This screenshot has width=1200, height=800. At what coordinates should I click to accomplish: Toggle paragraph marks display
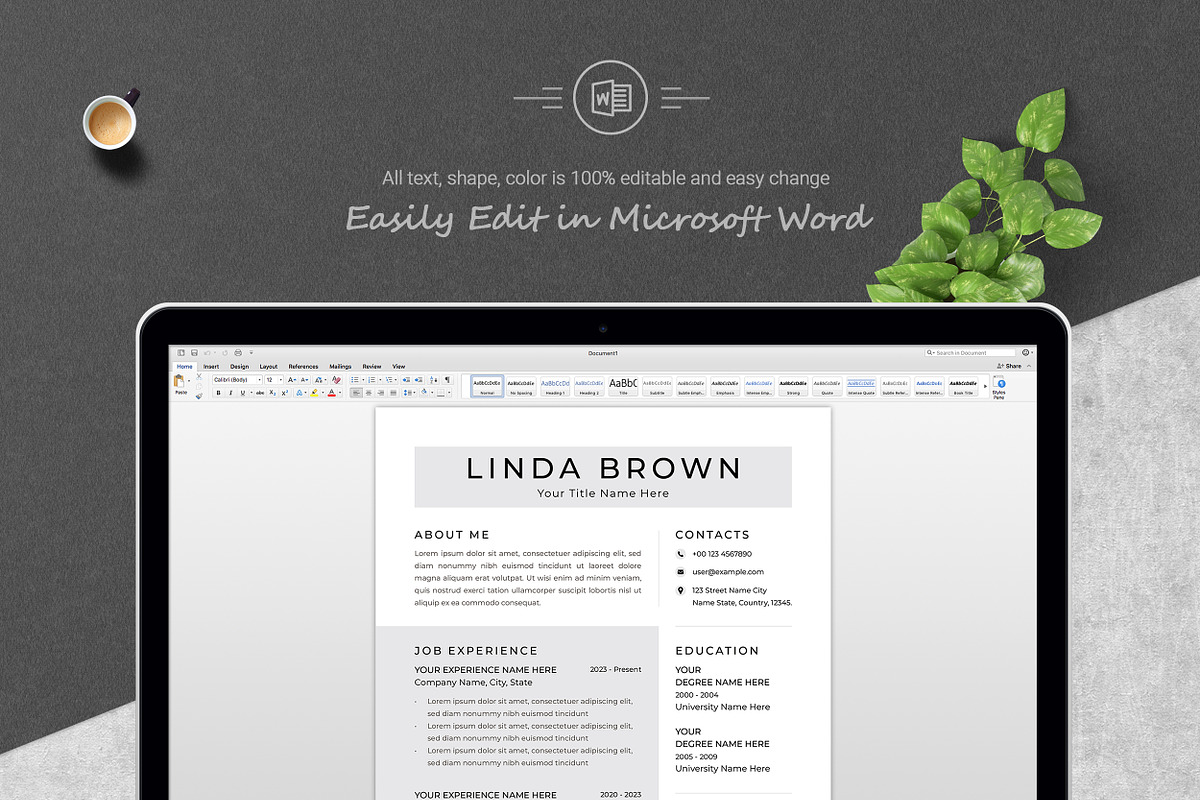pos(447,380)
